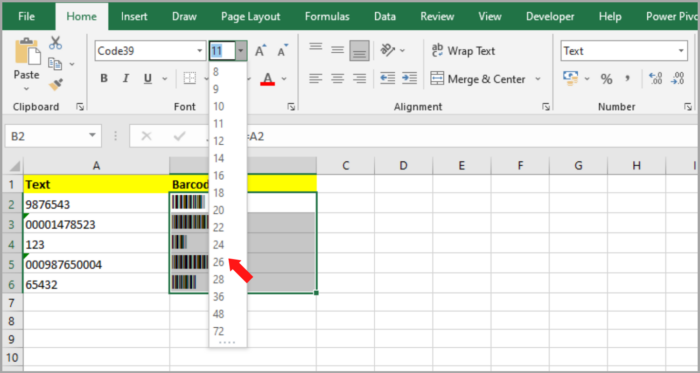Open Number format dialog launcher
The width and height of the screenshot is (700, 373).
(688, 107)
